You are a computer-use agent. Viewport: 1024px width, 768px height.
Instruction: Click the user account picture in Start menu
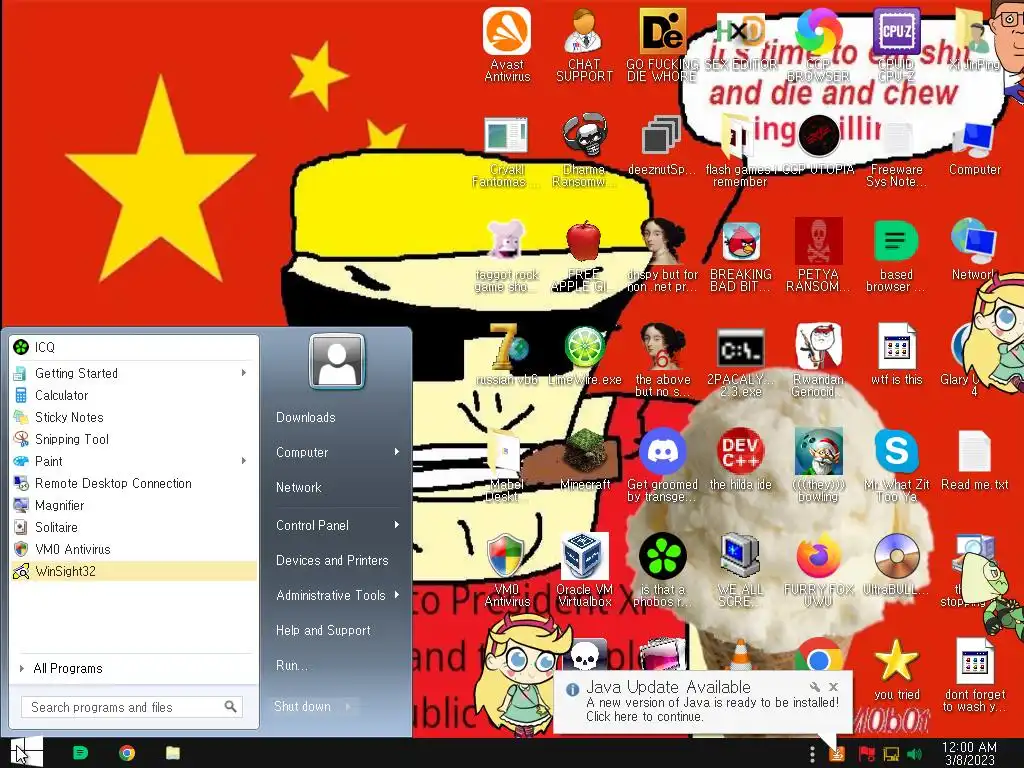tap(336, 361)
